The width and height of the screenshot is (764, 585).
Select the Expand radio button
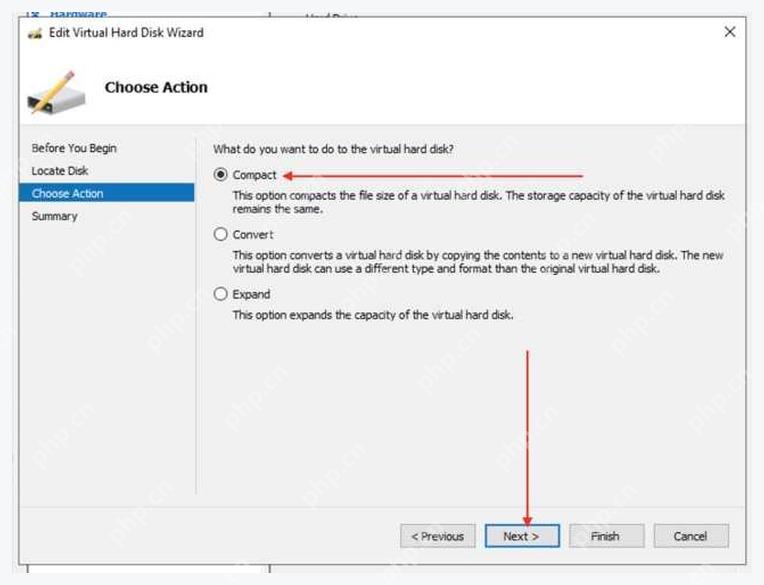[221, 294]
